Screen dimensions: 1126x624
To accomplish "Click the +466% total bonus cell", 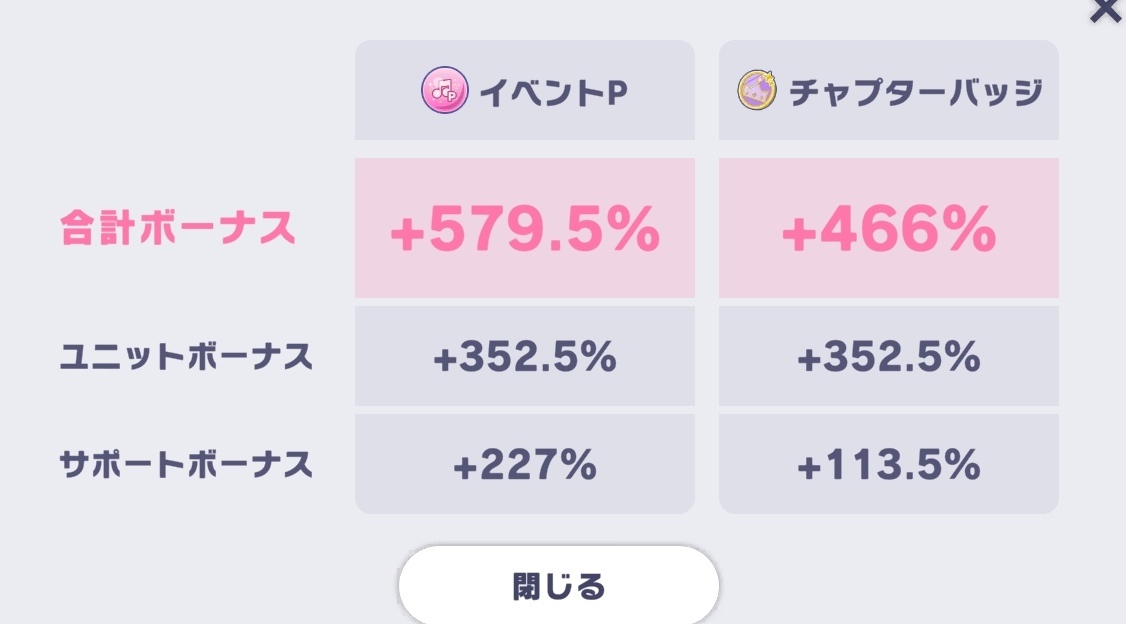I will 889,229.
